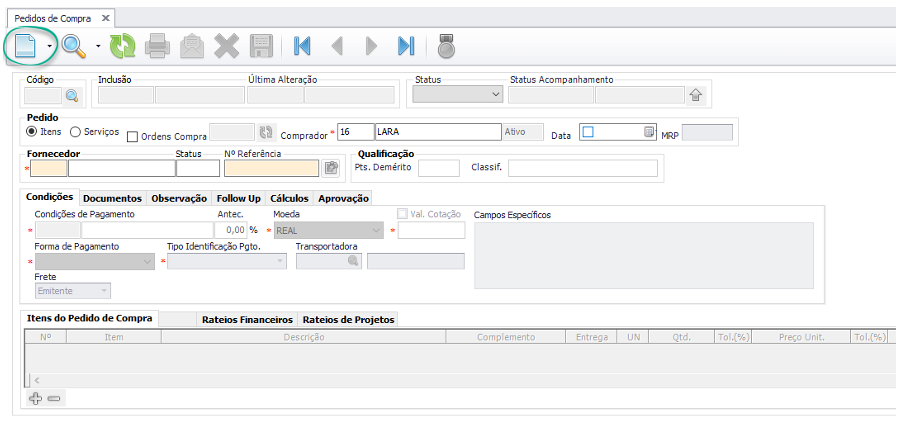Screen dimensions: 901x425
Task: Select the Serviços radio button
Action: [76, 132]
